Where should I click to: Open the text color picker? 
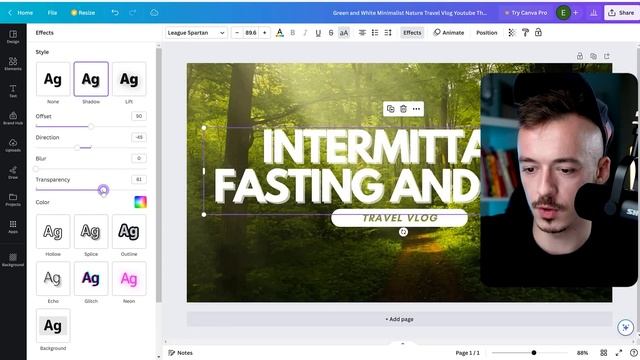pyautogui.click(x=280, y=33)
